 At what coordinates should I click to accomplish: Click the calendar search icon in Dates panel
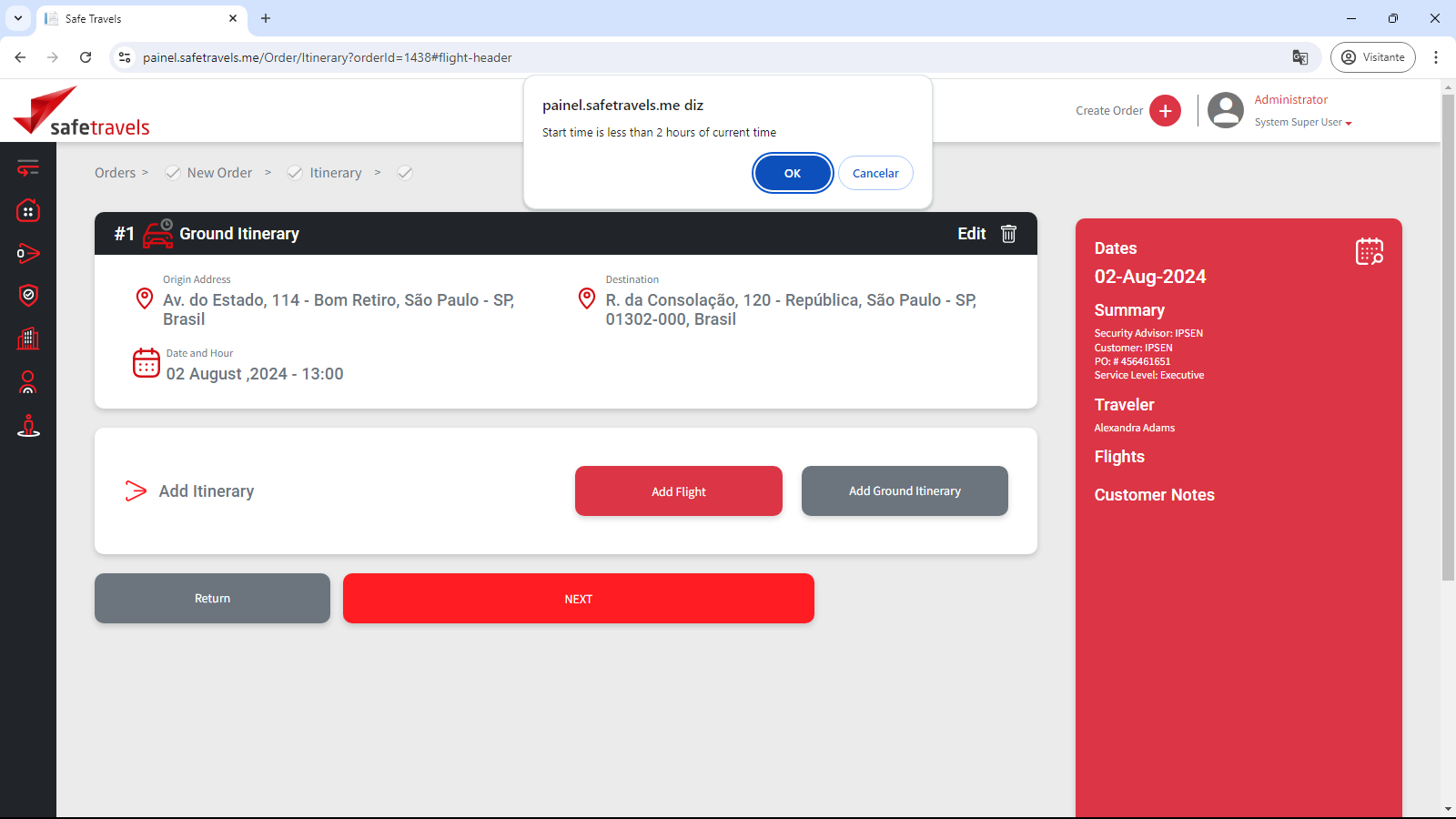(1369, 251)
